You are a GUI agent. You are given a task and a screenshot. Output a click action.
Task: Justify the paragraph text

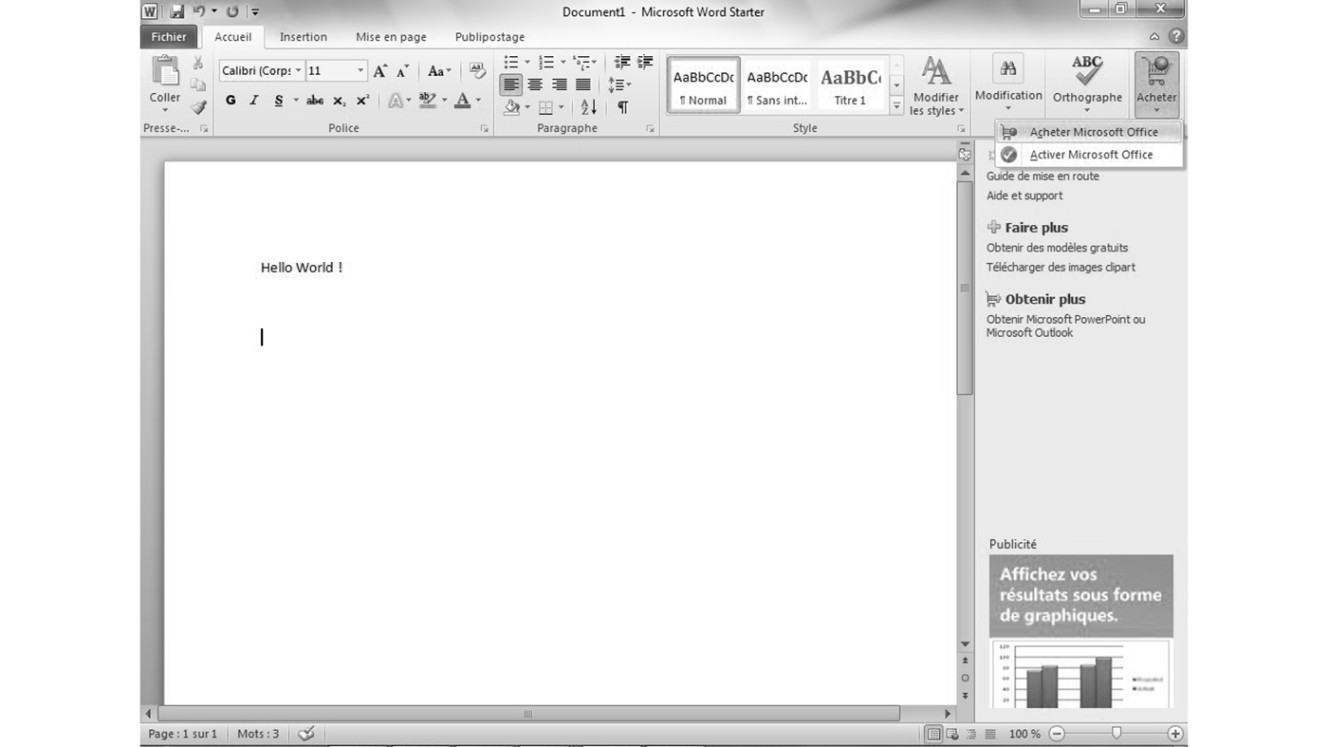coord(583,85)
